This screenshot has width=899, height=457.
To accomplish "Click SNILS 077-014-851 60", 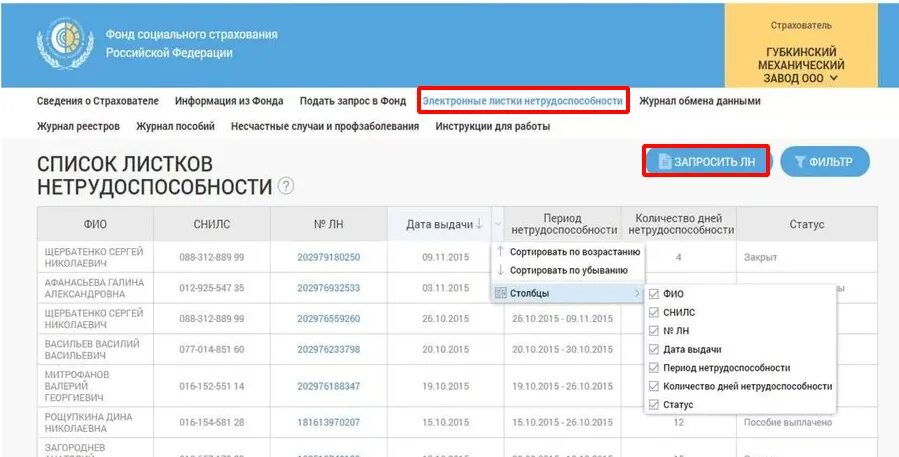I will [x=212, y=349].
